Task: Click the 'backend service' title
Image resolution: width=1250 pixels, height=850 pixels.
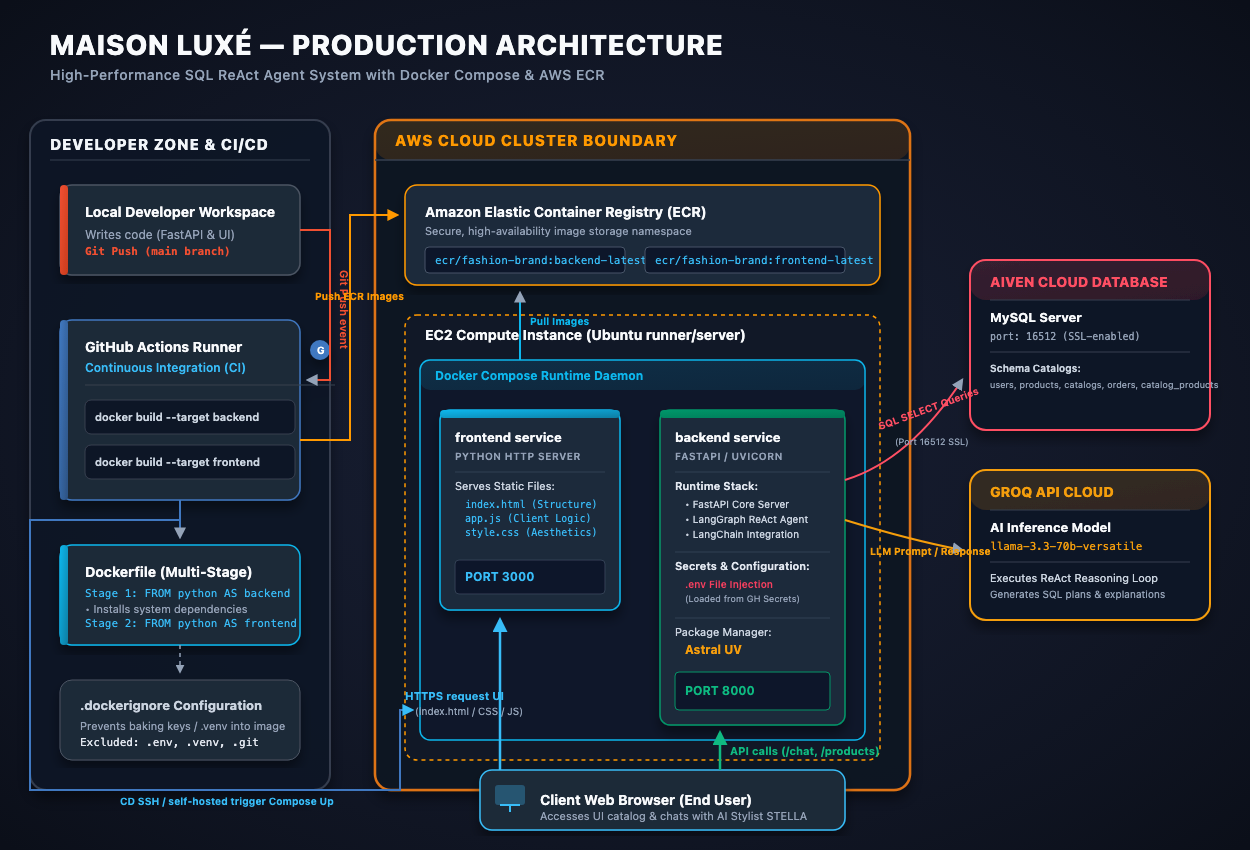Action: (x=727, y=437)
